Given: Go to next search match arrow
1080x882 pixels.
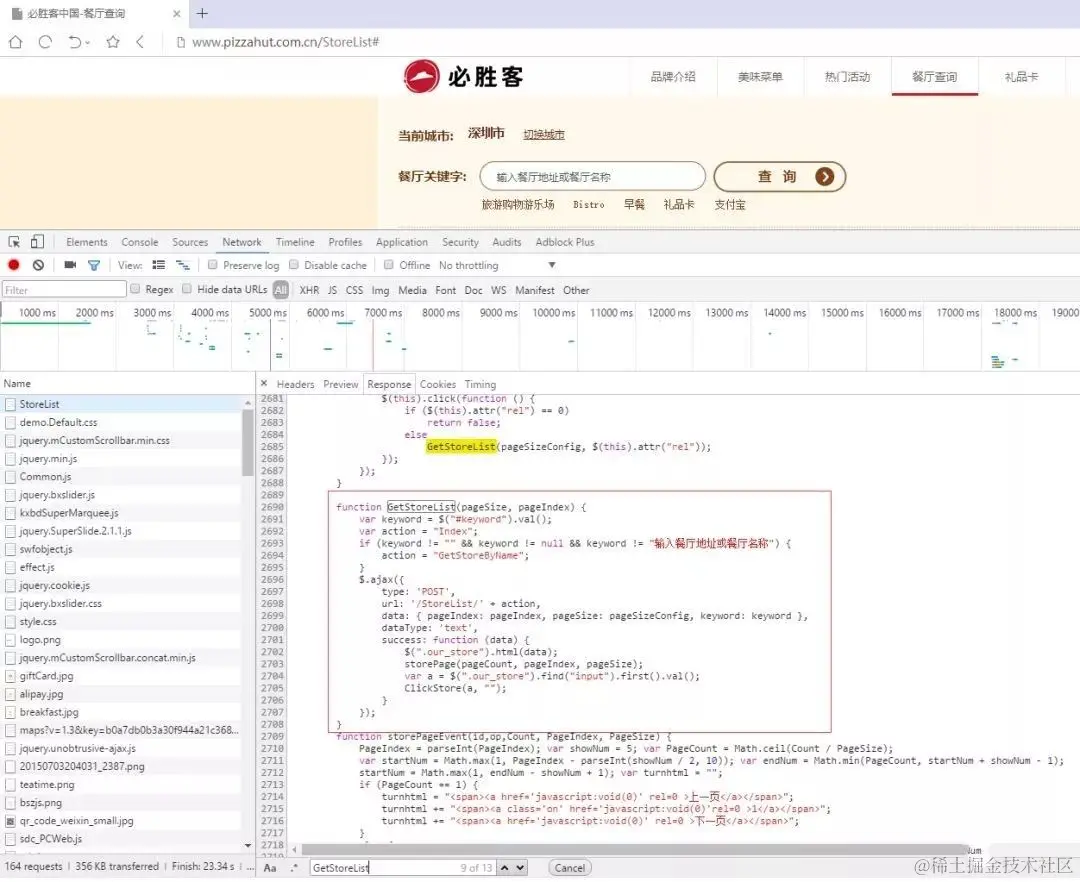Looking at the screenshot, I should tap(520, 868).
